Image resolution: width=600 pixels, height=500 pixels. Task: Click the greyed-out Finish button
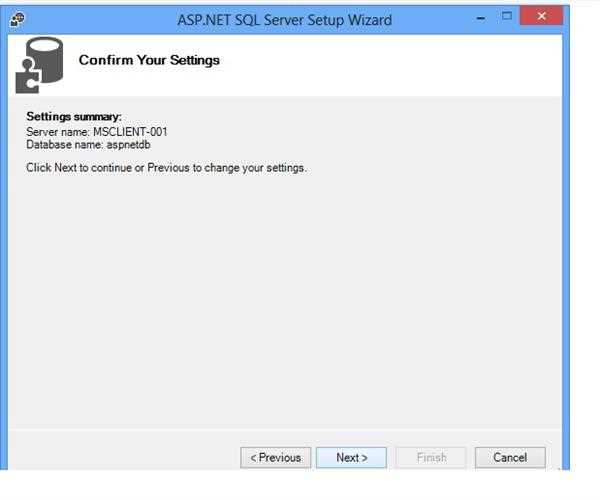[431, 457]
